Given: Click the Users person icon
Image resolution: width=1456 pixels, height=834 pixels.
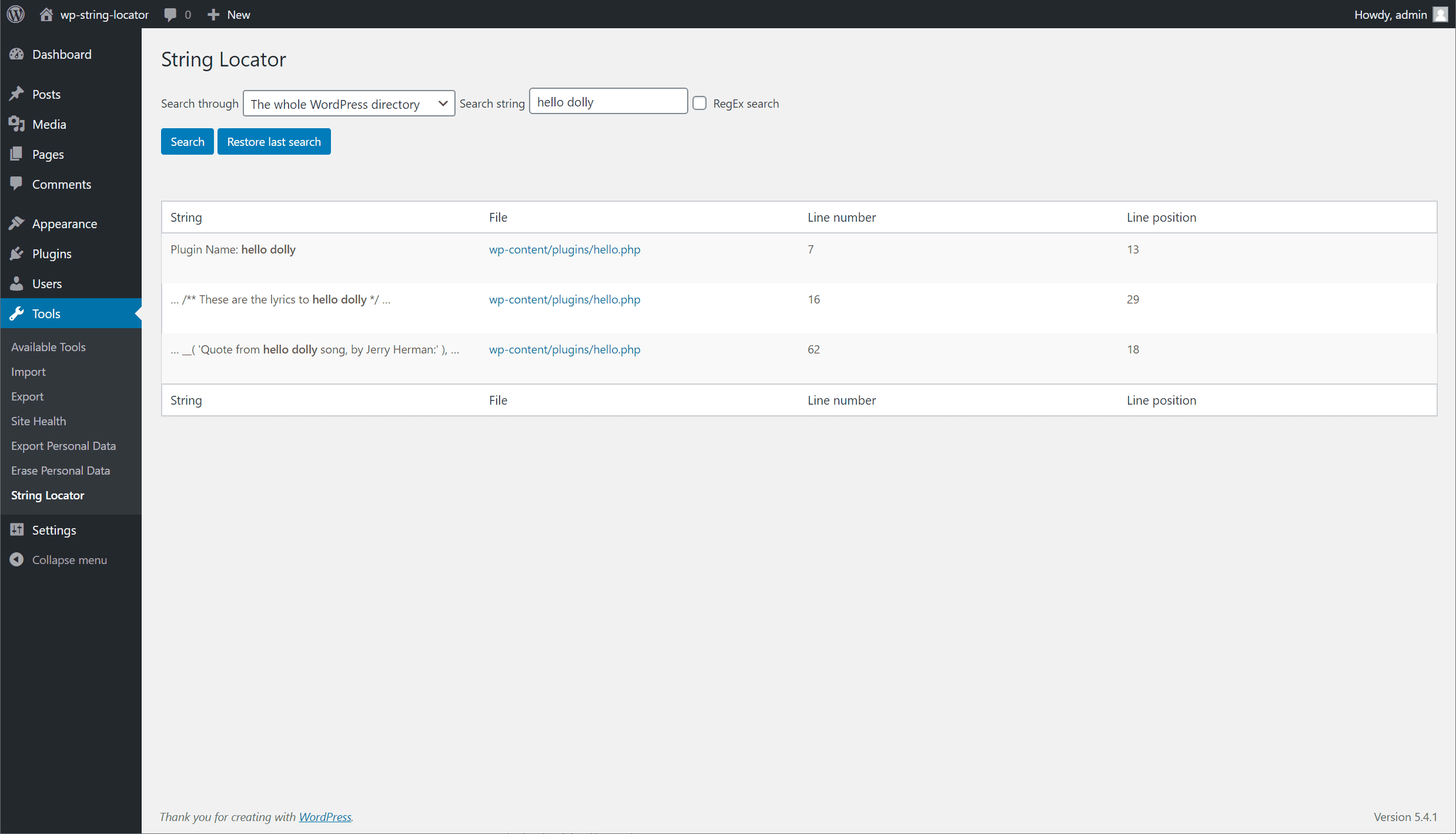Looking at the screenshot, I should pos(16,283).
